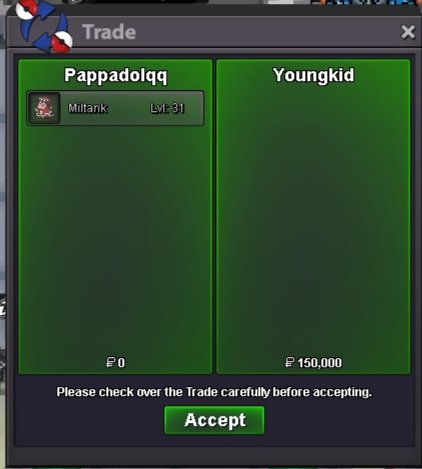Accept the trade
422x469 pixels.
coord(214,420)
